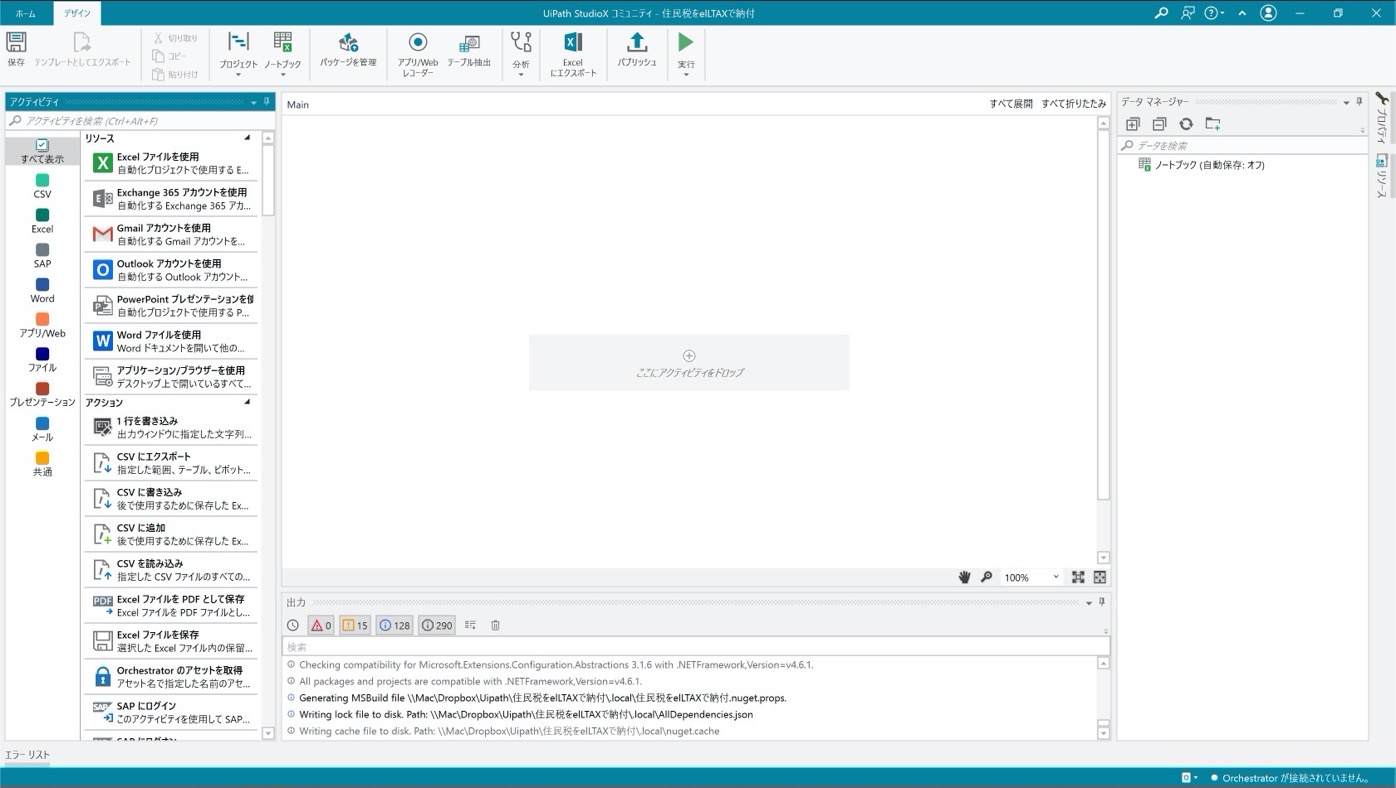Open the search magnifier in the title bar
The width and height of the screenshot is (1396, 788).
coord(1161,13)
